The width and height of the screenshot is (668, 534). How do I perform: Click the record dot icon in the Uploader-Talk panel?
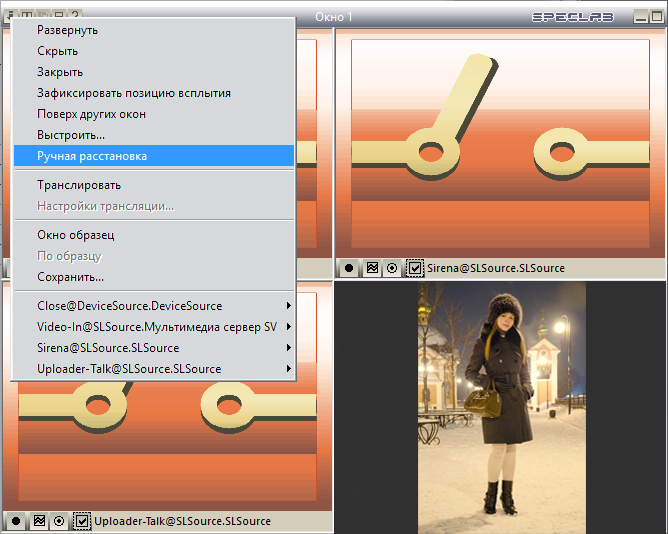(16, 521)
